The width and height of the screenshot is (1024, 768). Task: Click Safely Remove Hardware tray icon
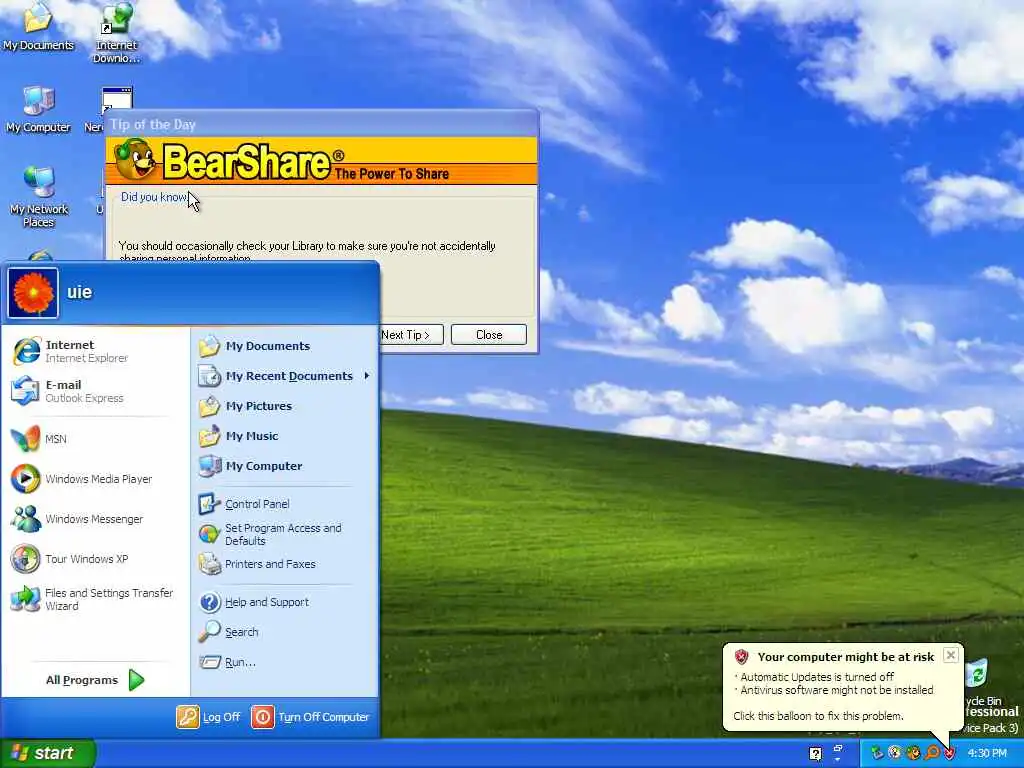pyautogui.click(x=877, y=754)
